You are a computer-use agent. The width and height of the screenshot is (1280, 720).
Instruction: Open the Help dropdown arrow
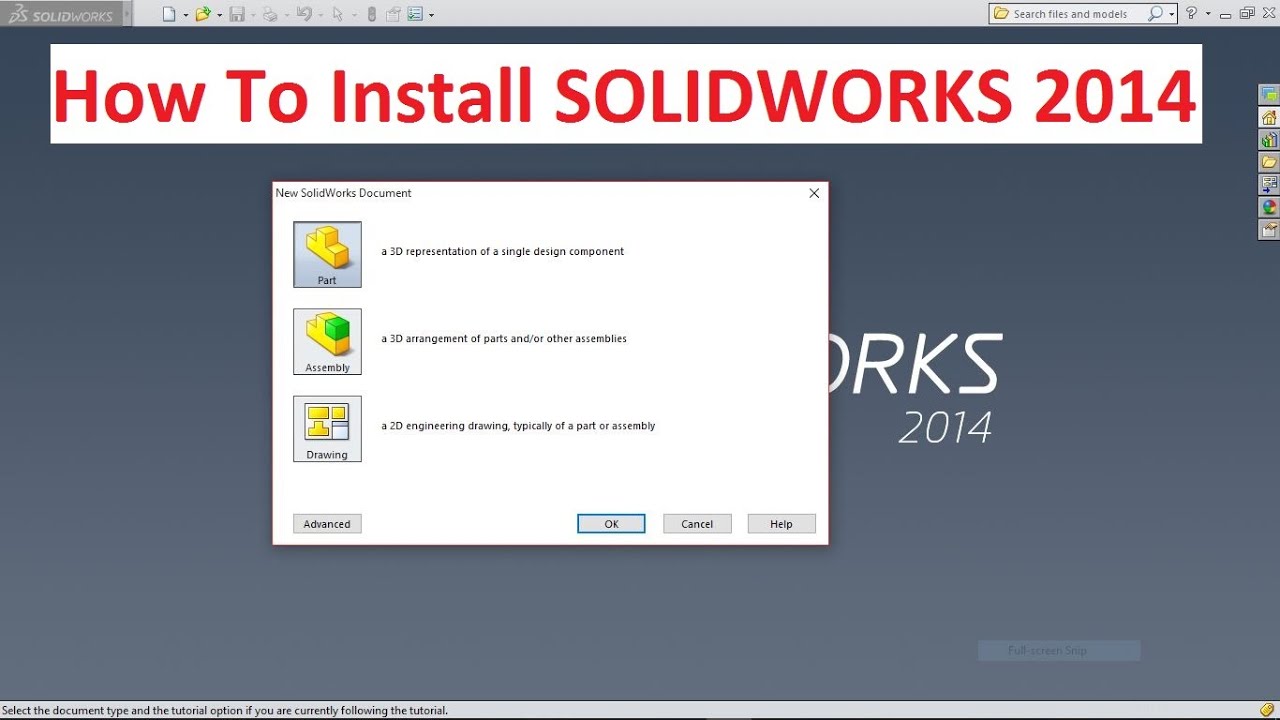tap(1208, 15)
